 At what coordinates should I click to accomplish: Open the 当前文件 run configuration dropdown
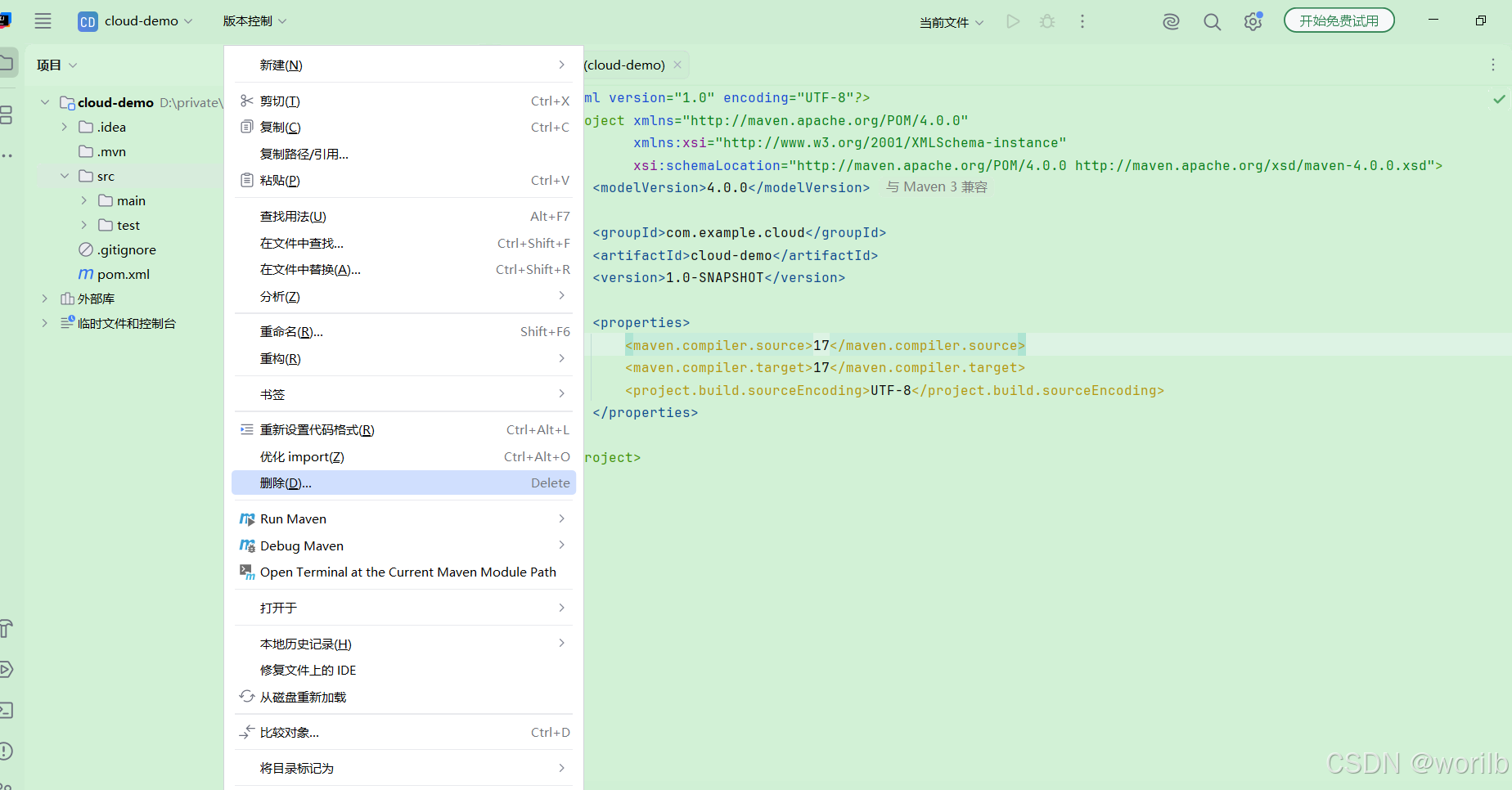pyautogui.click(x=952, y=22)
